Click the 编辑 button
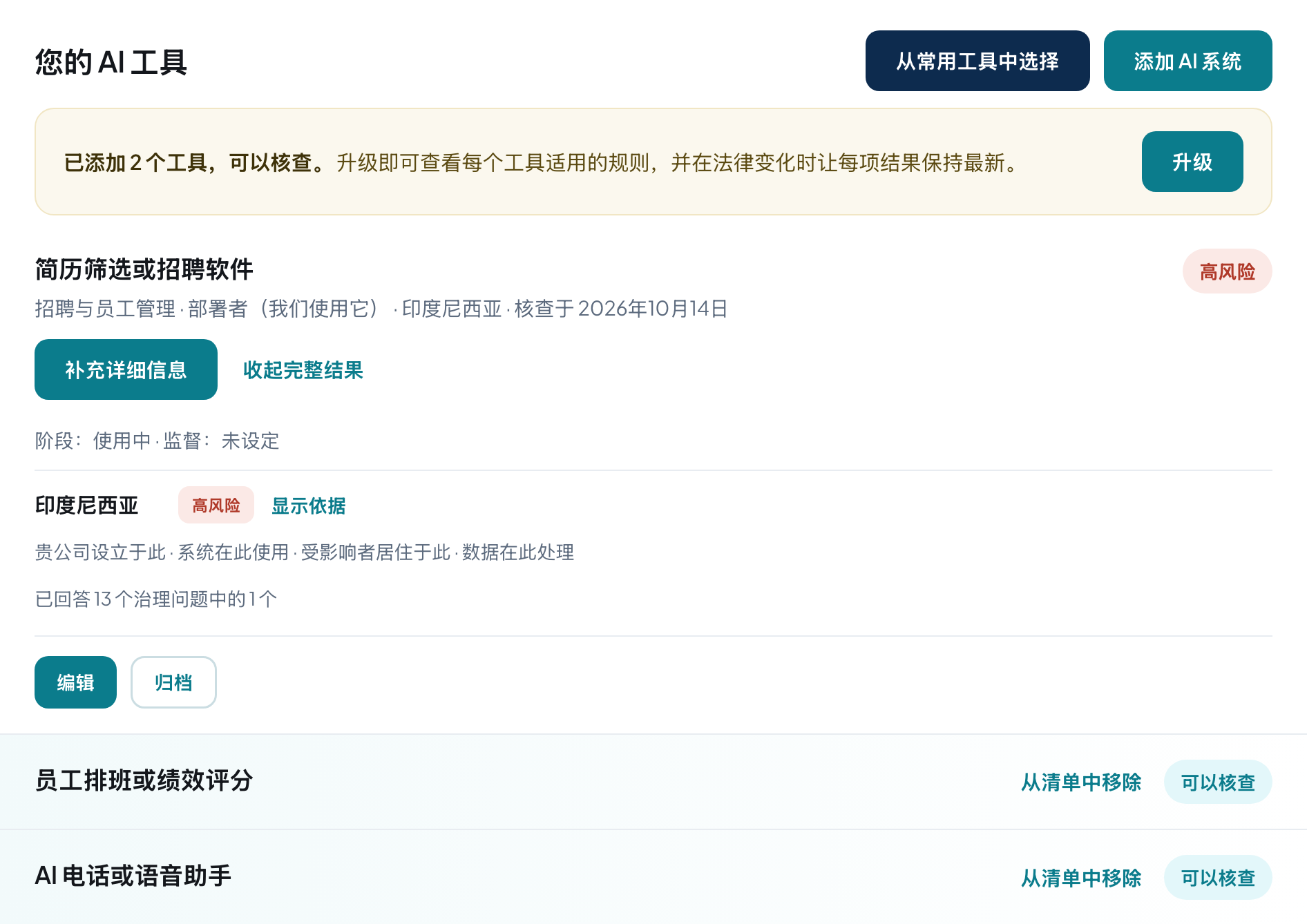 pos(75,682)
